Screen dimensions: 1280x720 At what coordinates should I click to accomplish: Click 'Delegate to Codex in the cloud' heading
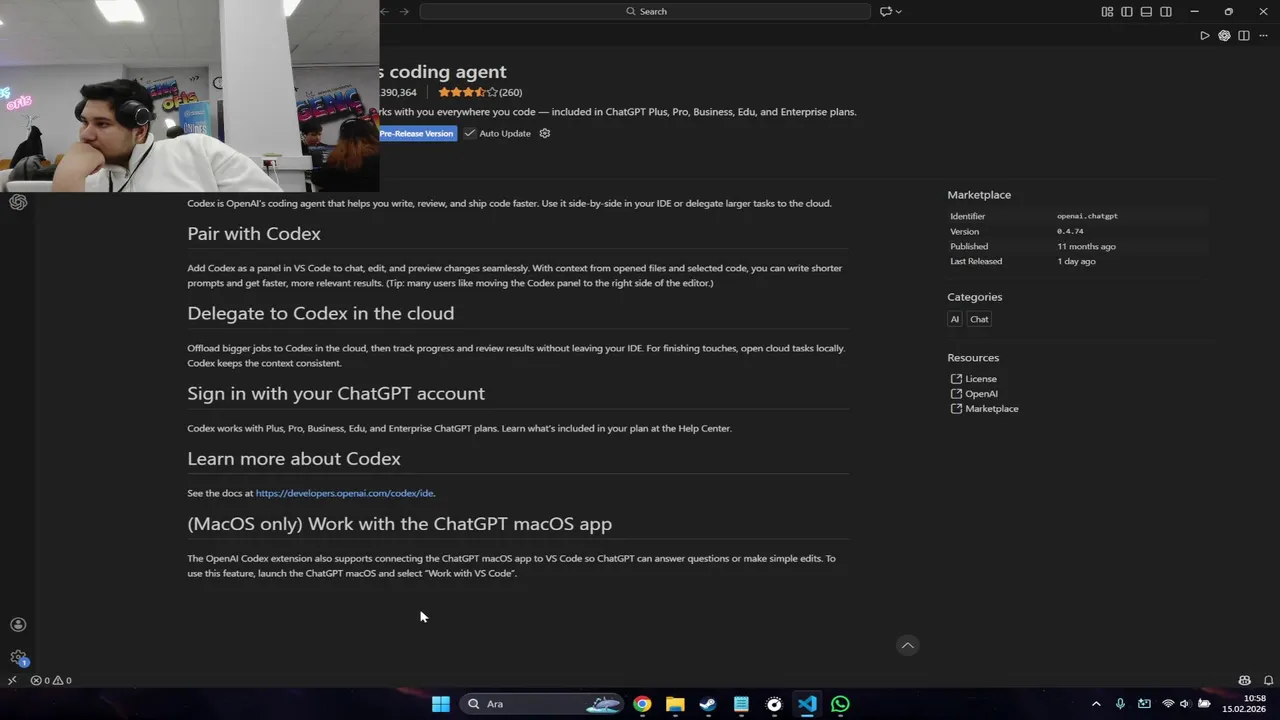(x=320, y=314)
